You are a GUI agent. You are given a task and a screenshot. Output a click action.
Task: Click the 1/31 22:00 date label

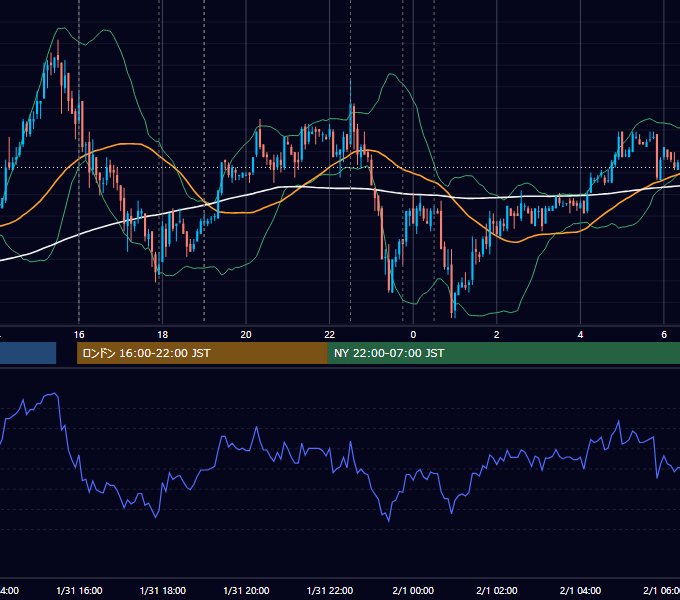point(330,591)
